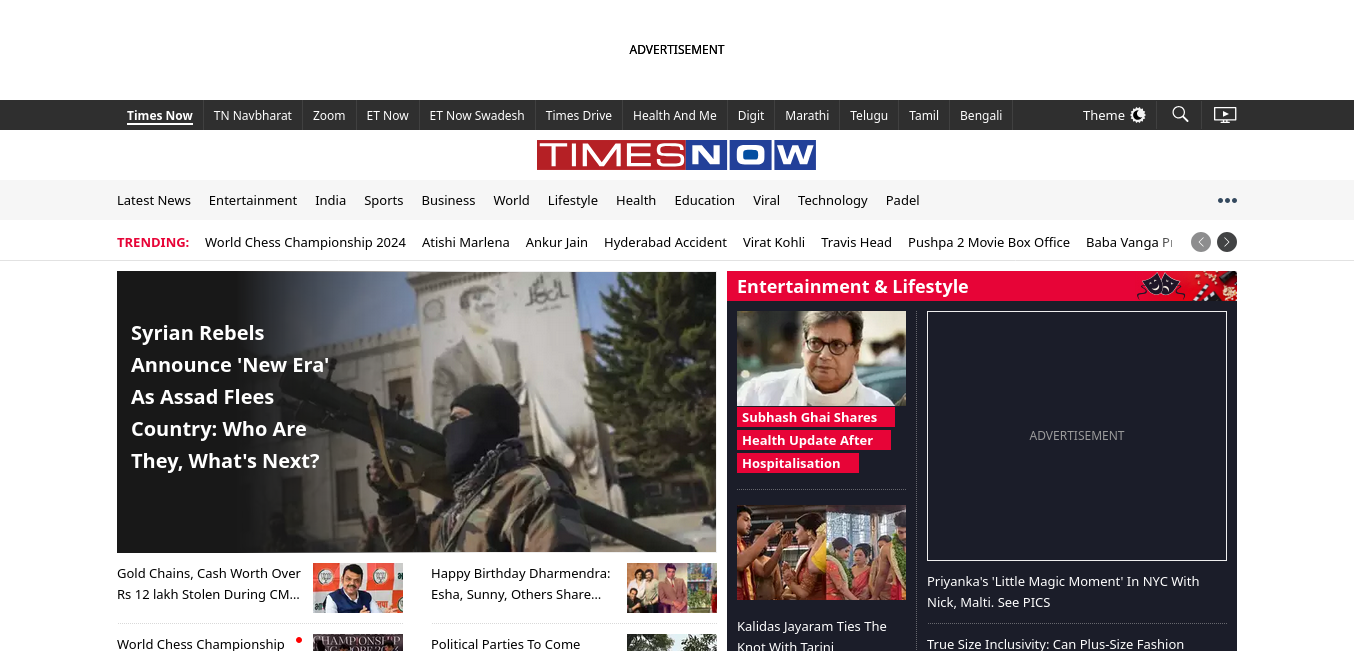
Task: Open trending Pushpa 2 Movie Box Office
Action: tap(989, 242)
